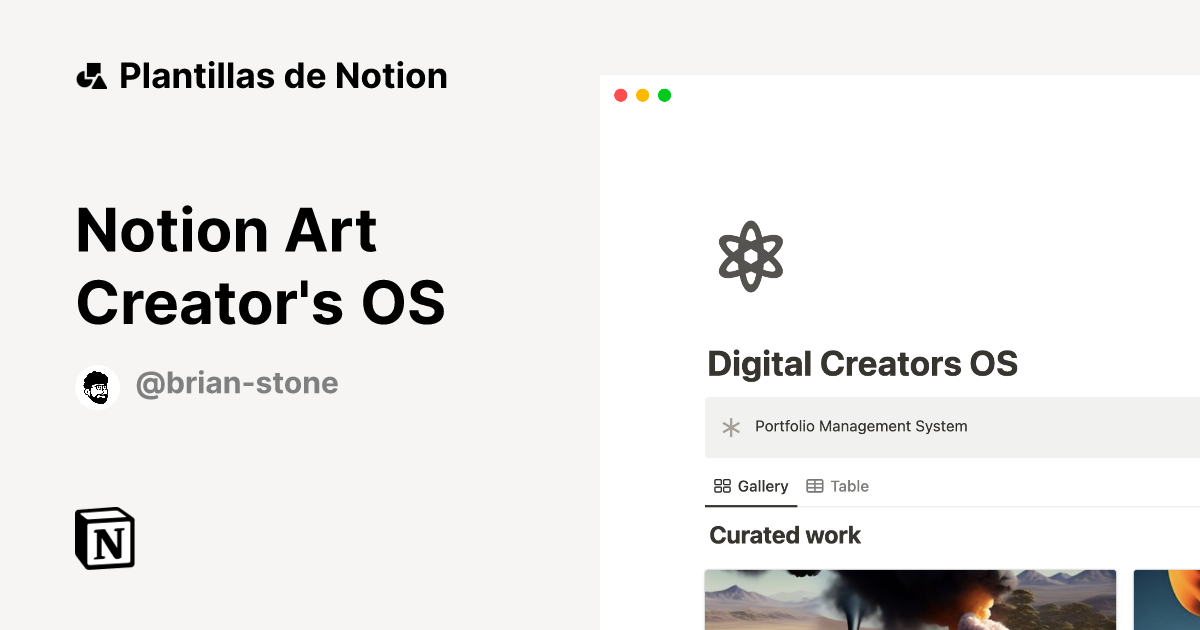This screenshot has width=1200, height=630.
Task: Click the yellow traffic light button
Action: click(x=642, y=94)
